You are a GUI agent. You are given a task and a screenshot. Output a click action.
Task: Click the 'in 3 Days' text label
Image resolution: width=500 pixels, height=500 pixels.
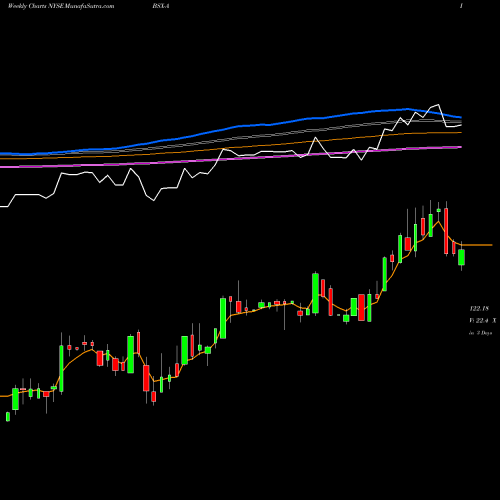tap(480, 333)
